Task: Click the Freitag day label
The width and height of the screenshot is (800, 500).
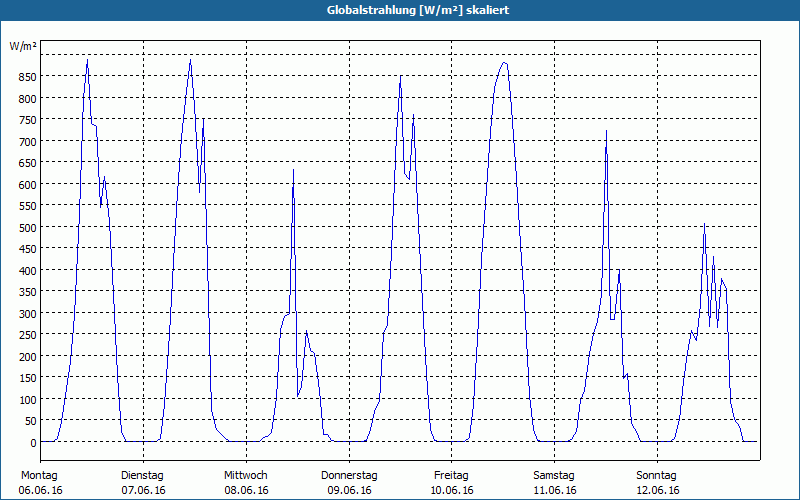Action: tap(451, 476)
